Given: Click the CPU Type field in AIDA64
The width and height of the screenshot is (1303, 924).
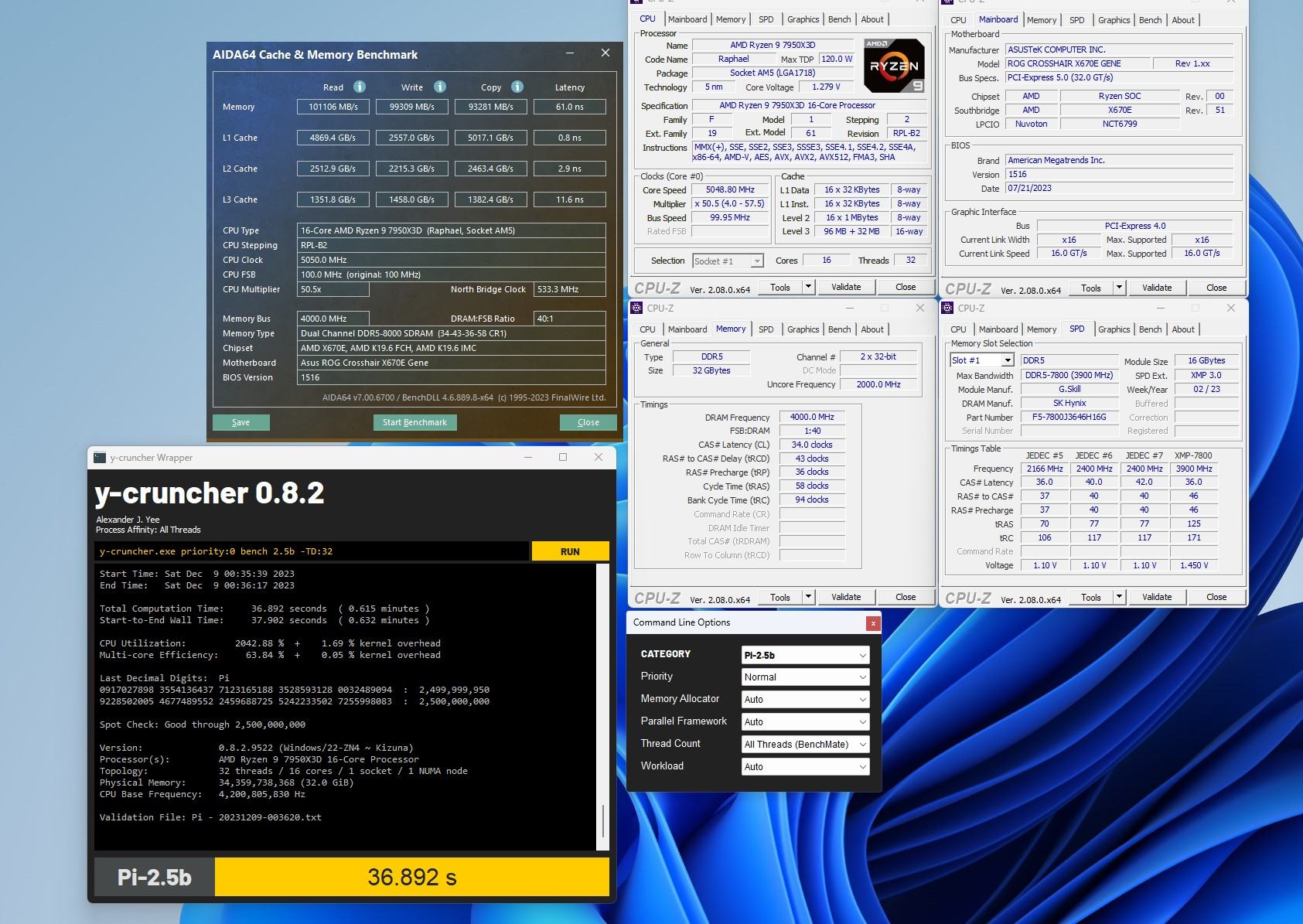Looking at the screenshot, I should pyautogui.click(x=452, y=230).
